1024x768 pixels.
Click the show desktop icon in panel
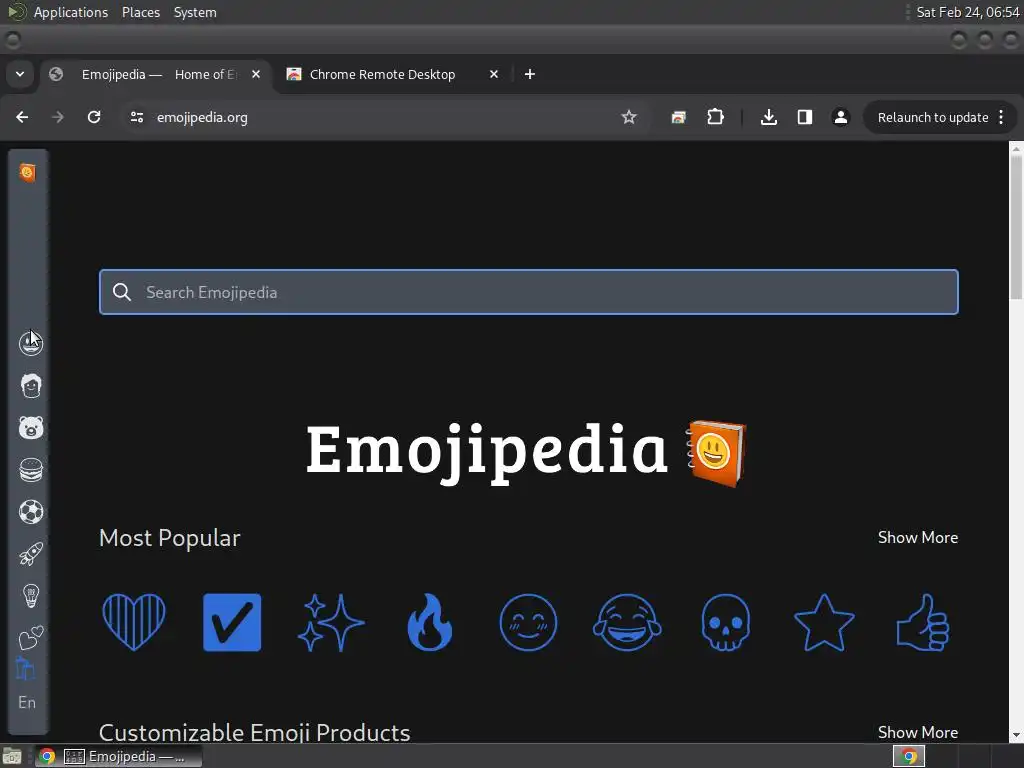pos(12,756)
